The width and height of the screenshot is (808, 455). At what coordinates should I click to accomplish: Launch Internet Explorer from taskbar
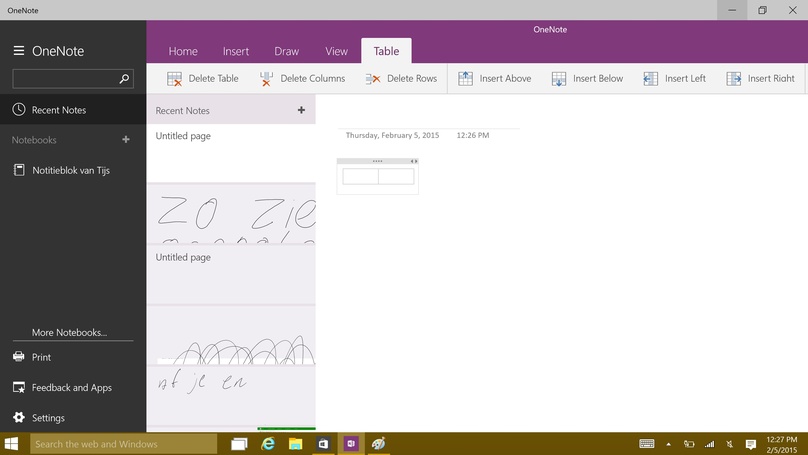click(267, 444)
